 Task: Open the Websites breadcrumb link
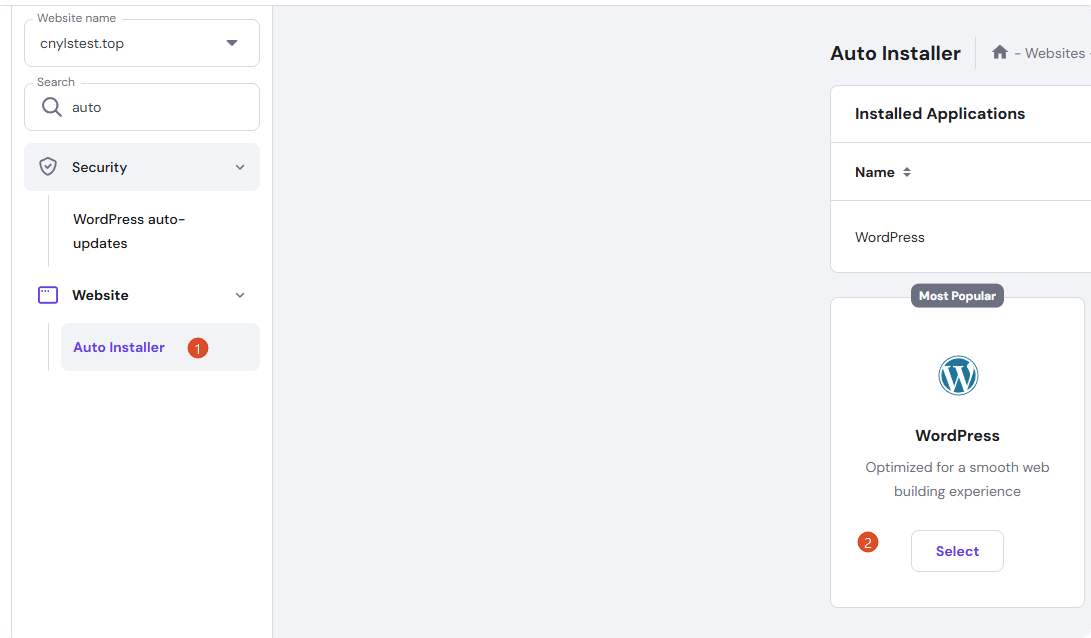[1055, 53]
